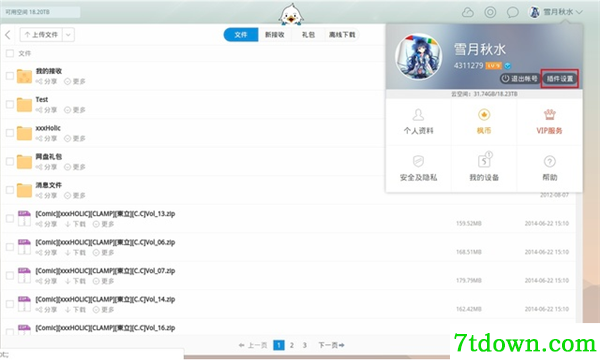Open 插件设置 plugin settings

[x=559, y=79]
